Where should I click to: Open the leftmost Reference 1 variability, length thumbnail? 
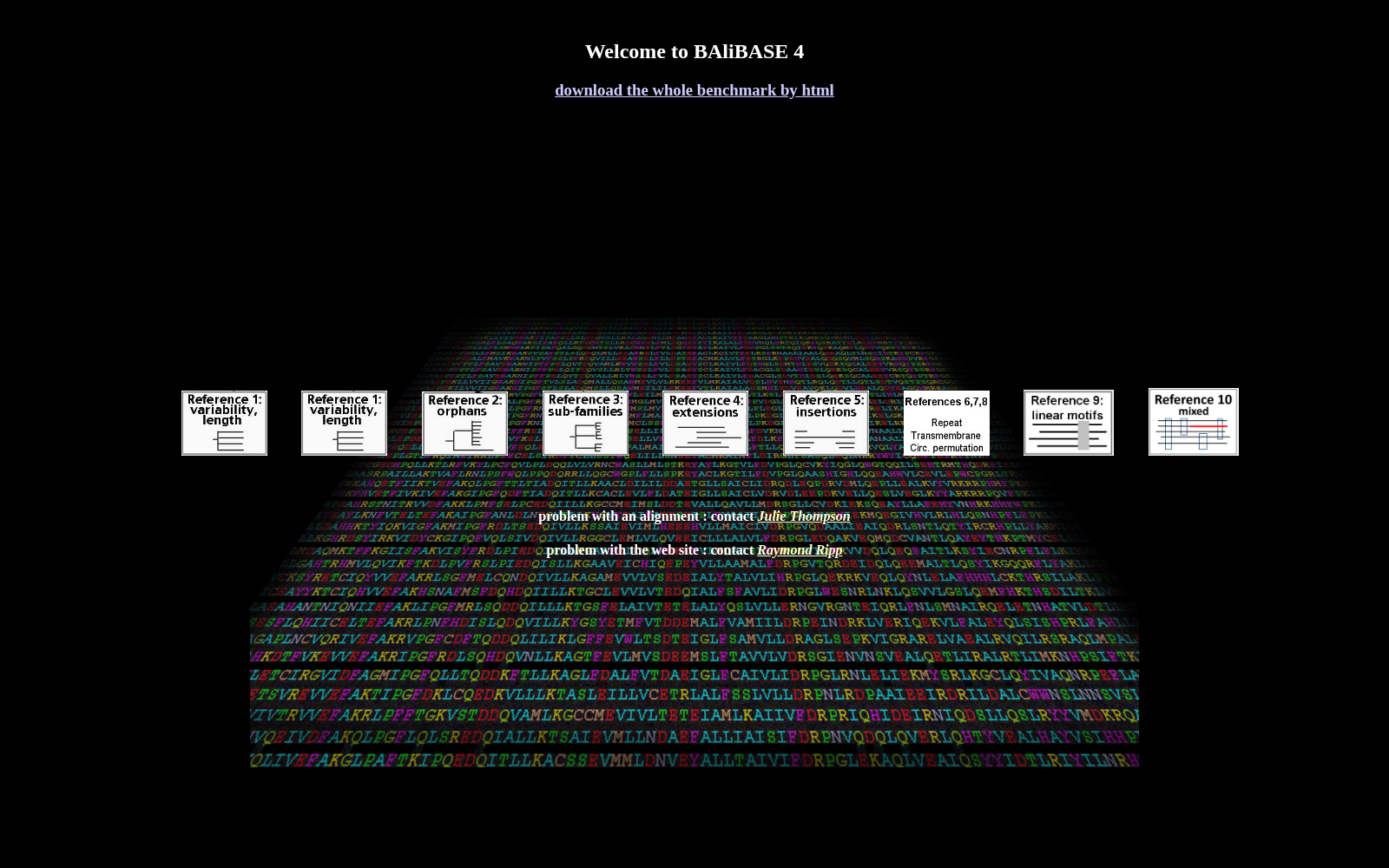[224, 423]
